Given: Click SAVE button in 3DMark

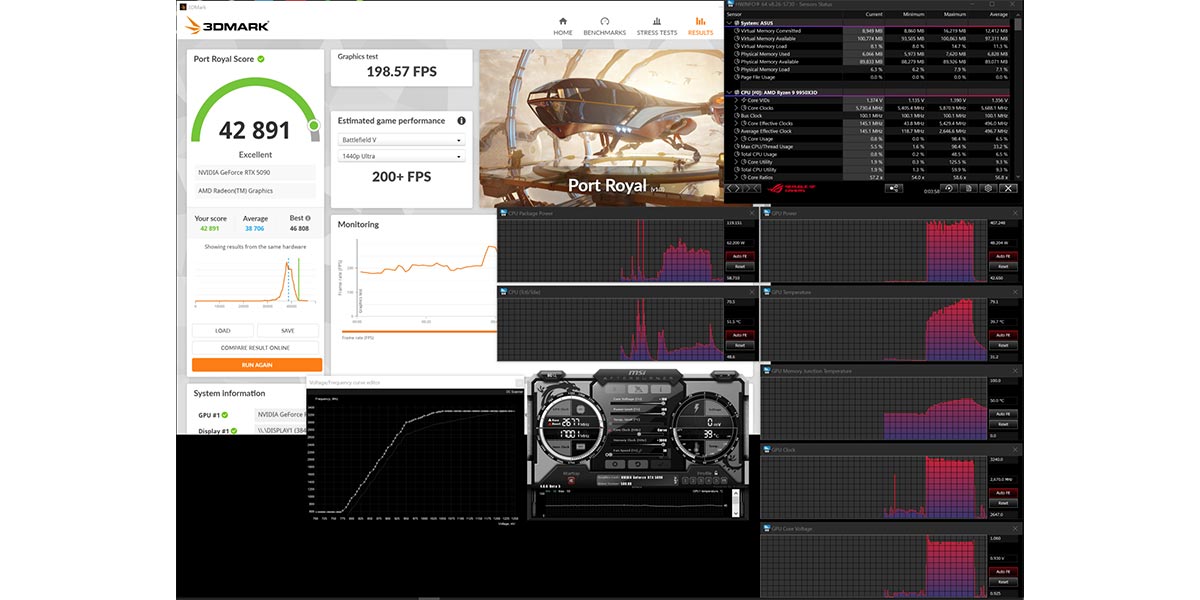Looking at the screenshot, I should click(288, 331).
